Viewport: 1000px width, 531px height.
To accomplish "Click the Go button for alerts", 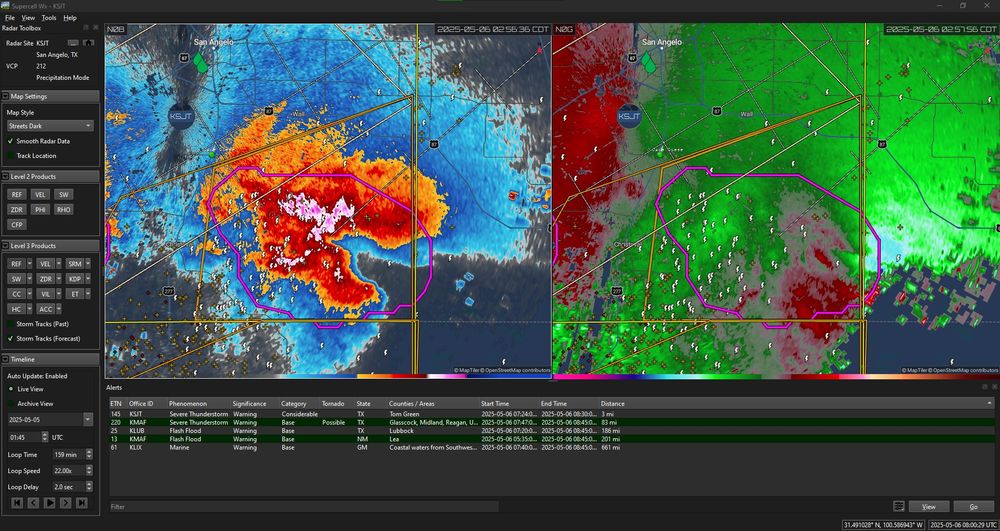I will 974,507.
